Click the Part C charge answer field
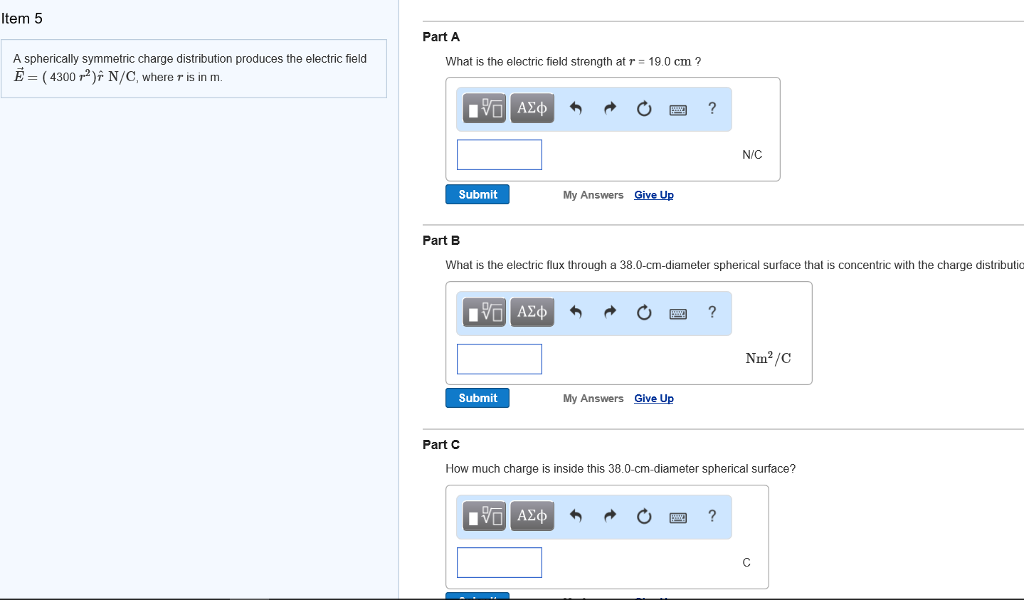Image resolution: width=1024 pixels, height=600 pixels. [x=500, y=562]
